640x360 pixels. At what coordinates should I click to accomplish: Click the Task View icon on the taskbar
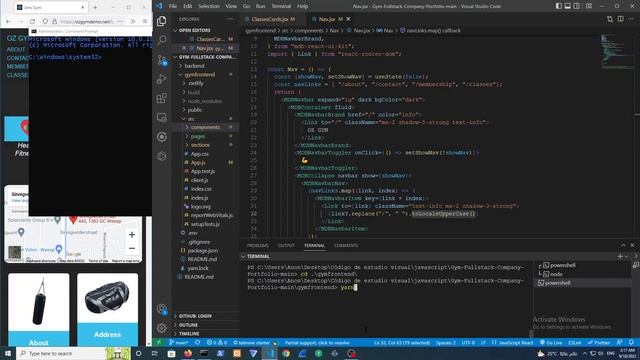(155, 353)
